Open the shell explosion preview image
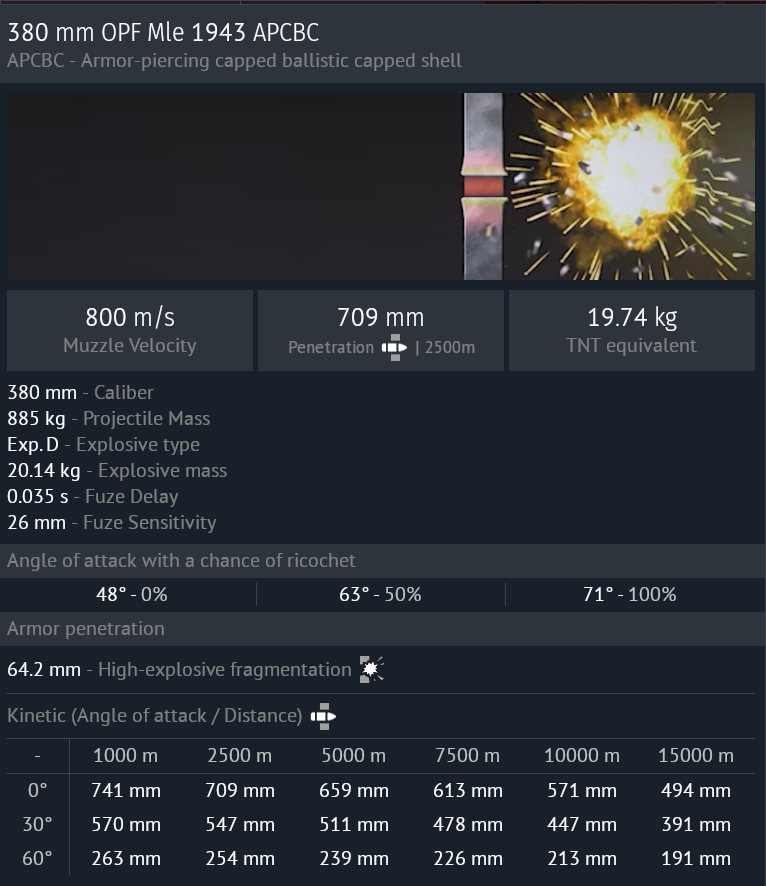The image size is (766, 886). (x=381, y=186)
